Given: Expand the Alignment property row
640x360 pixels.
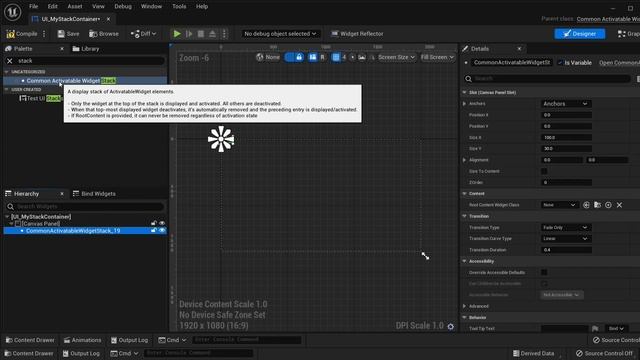Looking at the screenshot, I should (464, 160).
